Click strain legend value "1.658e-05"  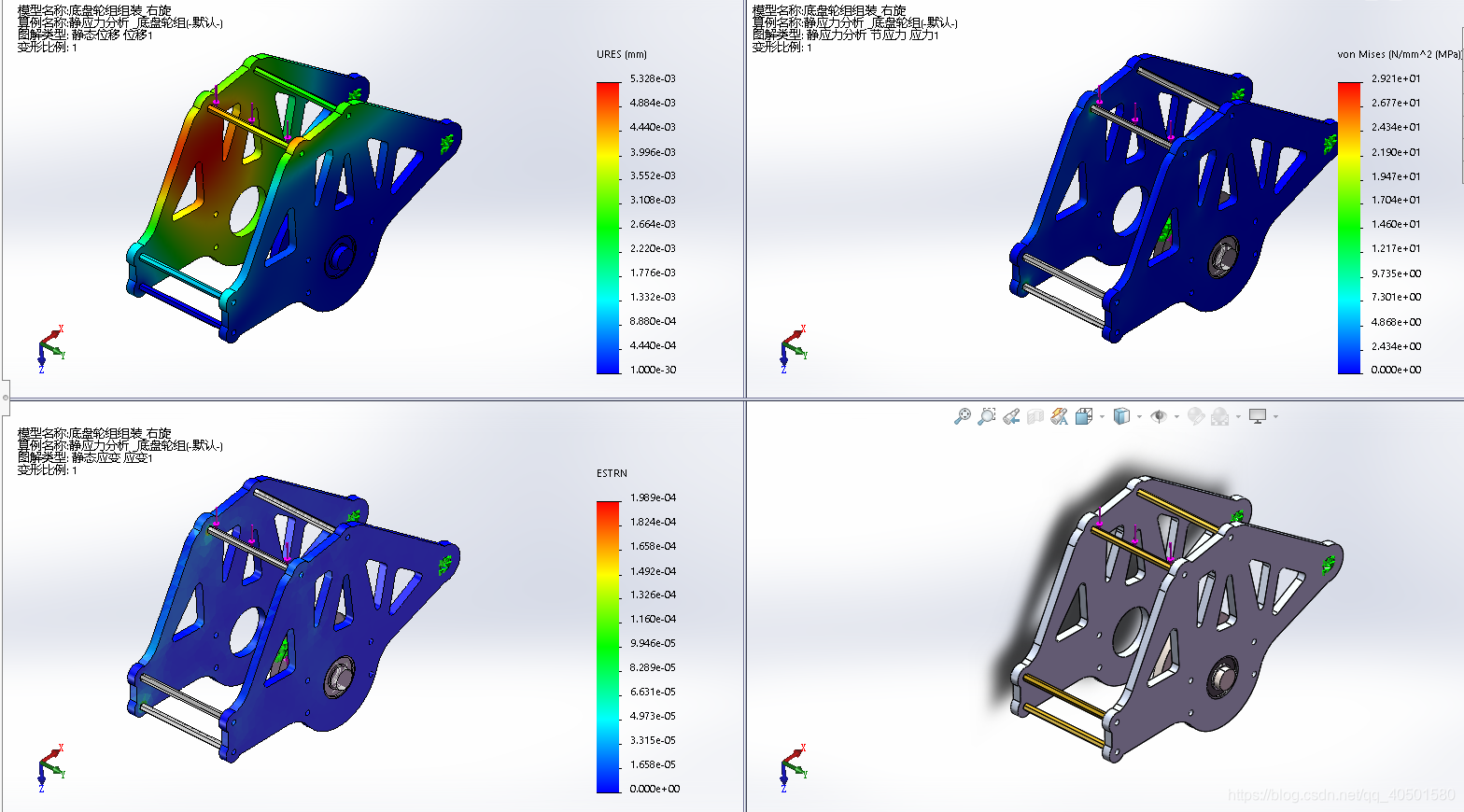[x=653, y=764]
